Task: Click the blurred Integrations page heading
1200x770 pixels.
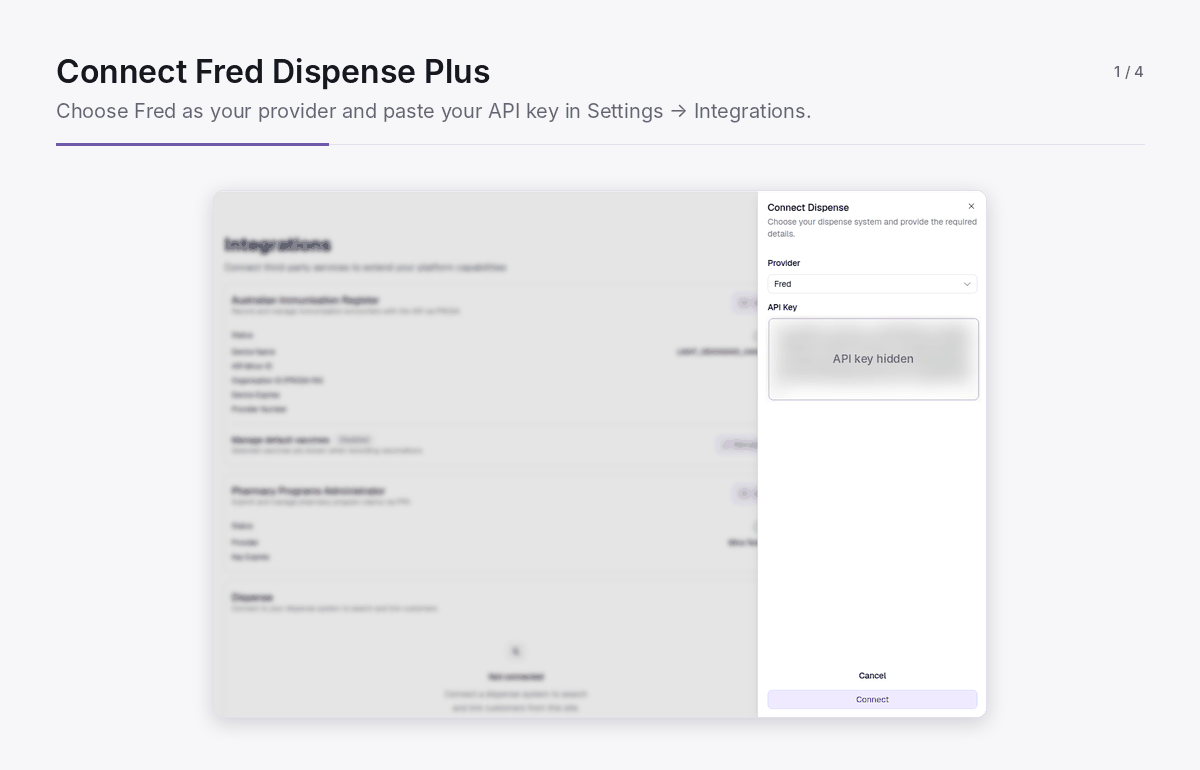Action: (x=278, y=245)
